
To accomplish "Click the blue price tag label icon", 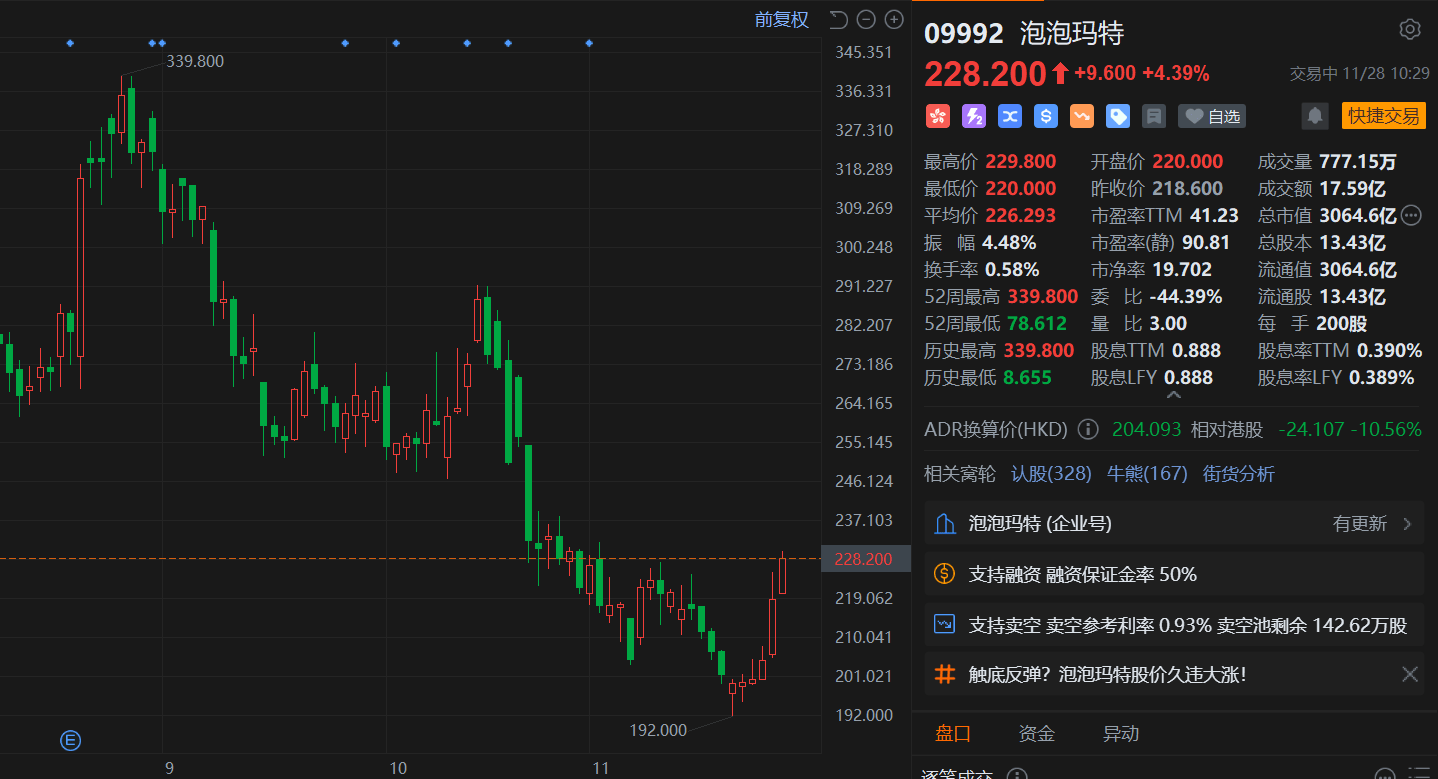I will click(1118, 116).
